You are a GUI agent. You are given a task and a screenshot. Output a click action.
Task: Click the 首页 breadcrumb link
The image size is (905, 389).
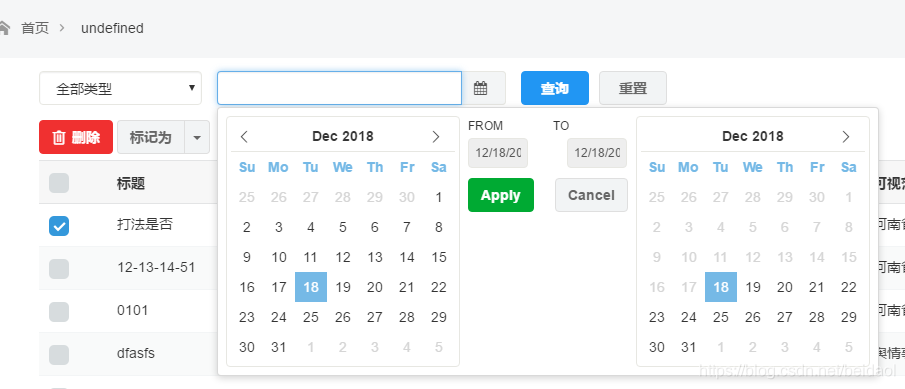35,28
